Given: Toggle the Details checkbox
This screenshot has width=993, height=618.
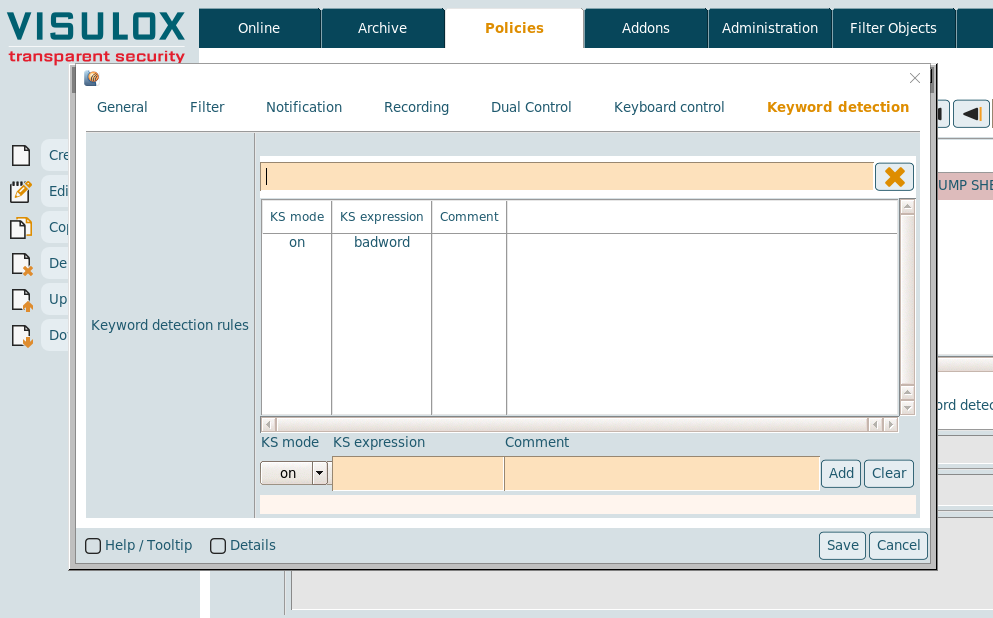Looking at the screenshot, I should 218,546.
